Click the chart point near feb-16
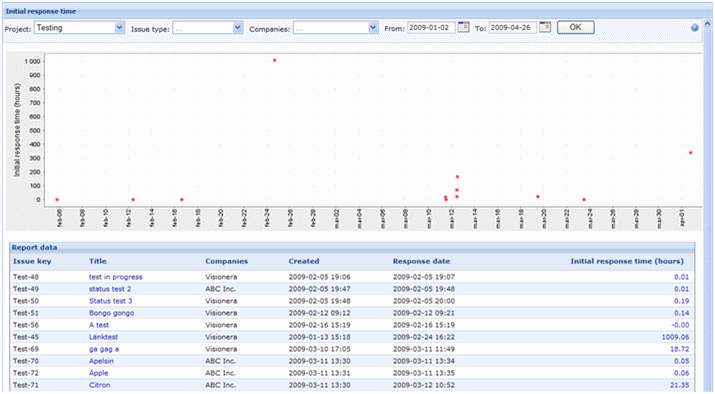The width and height of the screenshot is (715, 394). coord(181,200)
